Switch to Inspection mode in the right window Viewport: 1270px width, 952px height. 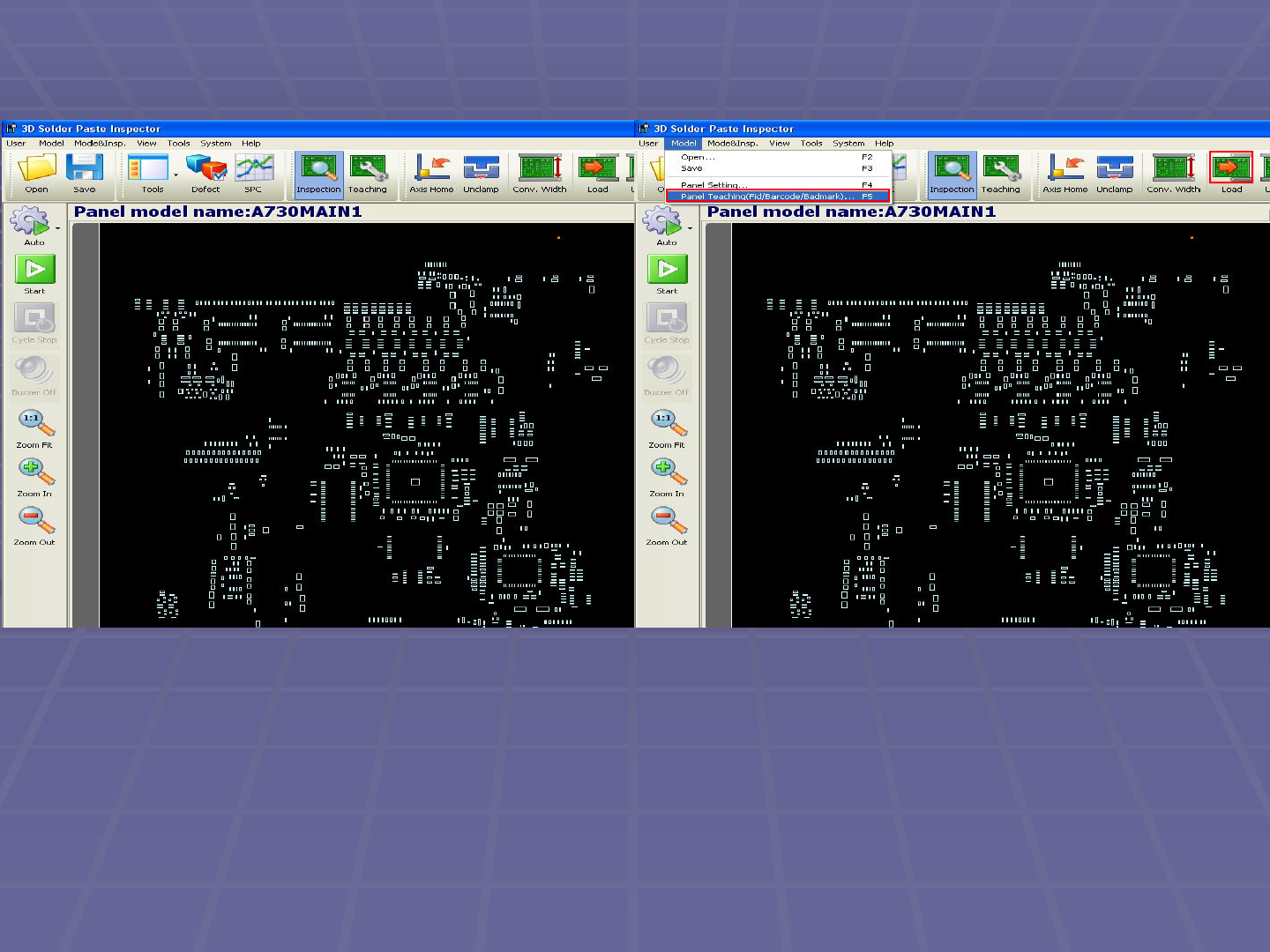952,174
